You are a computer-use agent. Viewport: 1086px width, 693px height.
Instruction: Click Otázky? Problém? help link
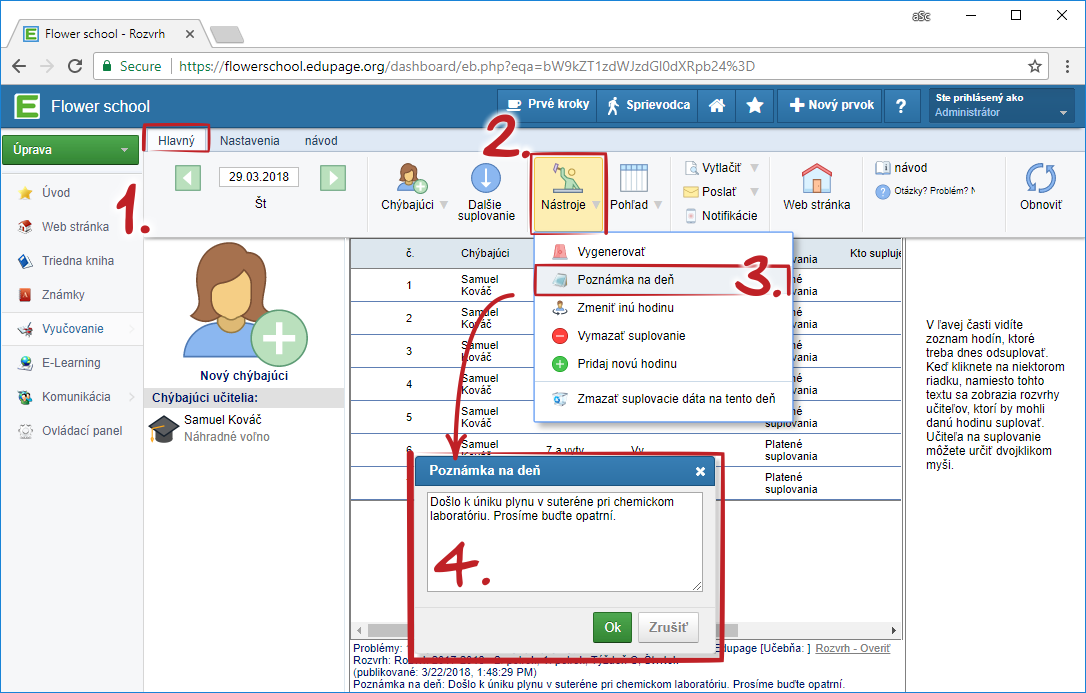[925, 191]
